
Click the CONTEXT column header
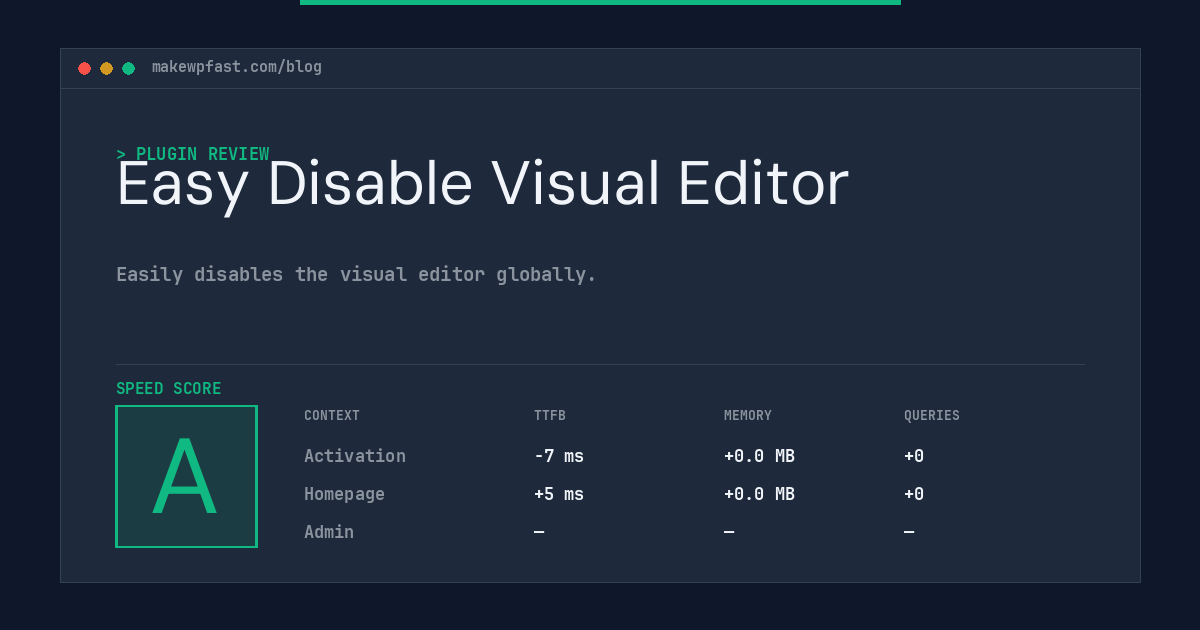(x=332, y=416)
